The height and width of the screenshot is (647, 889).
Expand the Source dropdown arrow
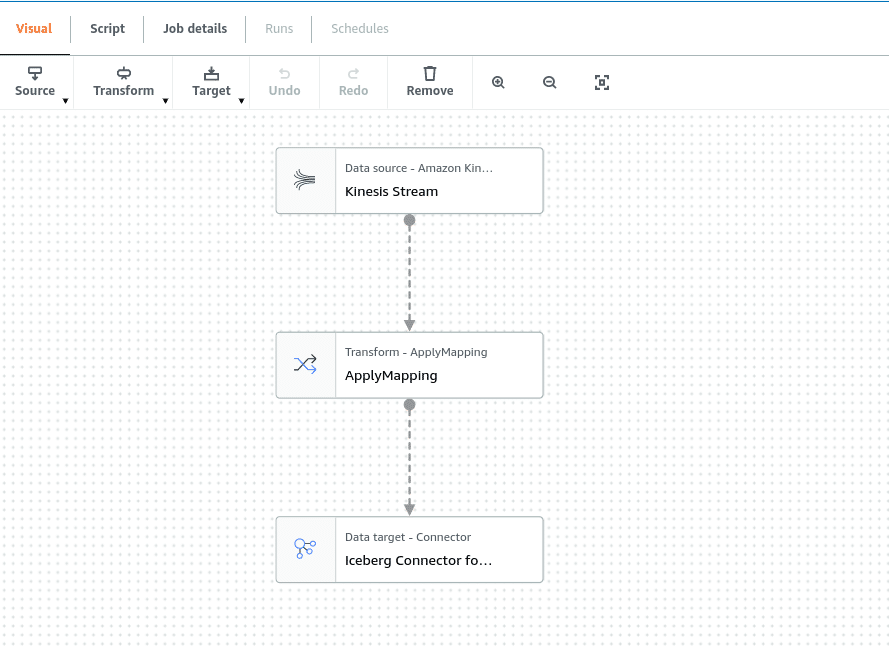point(65,101)
